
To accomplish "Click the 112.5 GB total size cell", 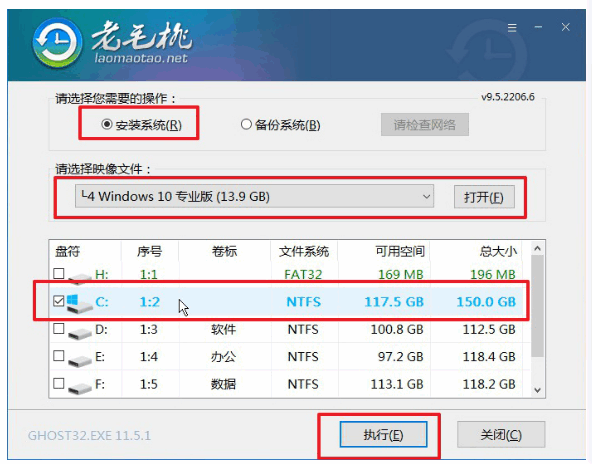I will (489, 330).
